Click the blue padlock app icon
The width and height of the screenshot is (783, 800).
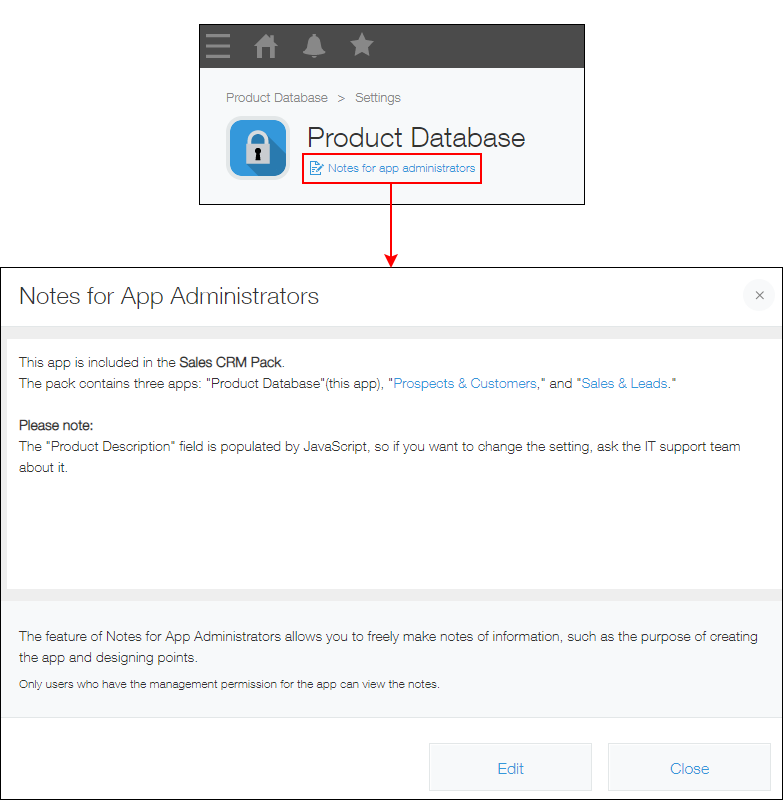pos(258,148)
